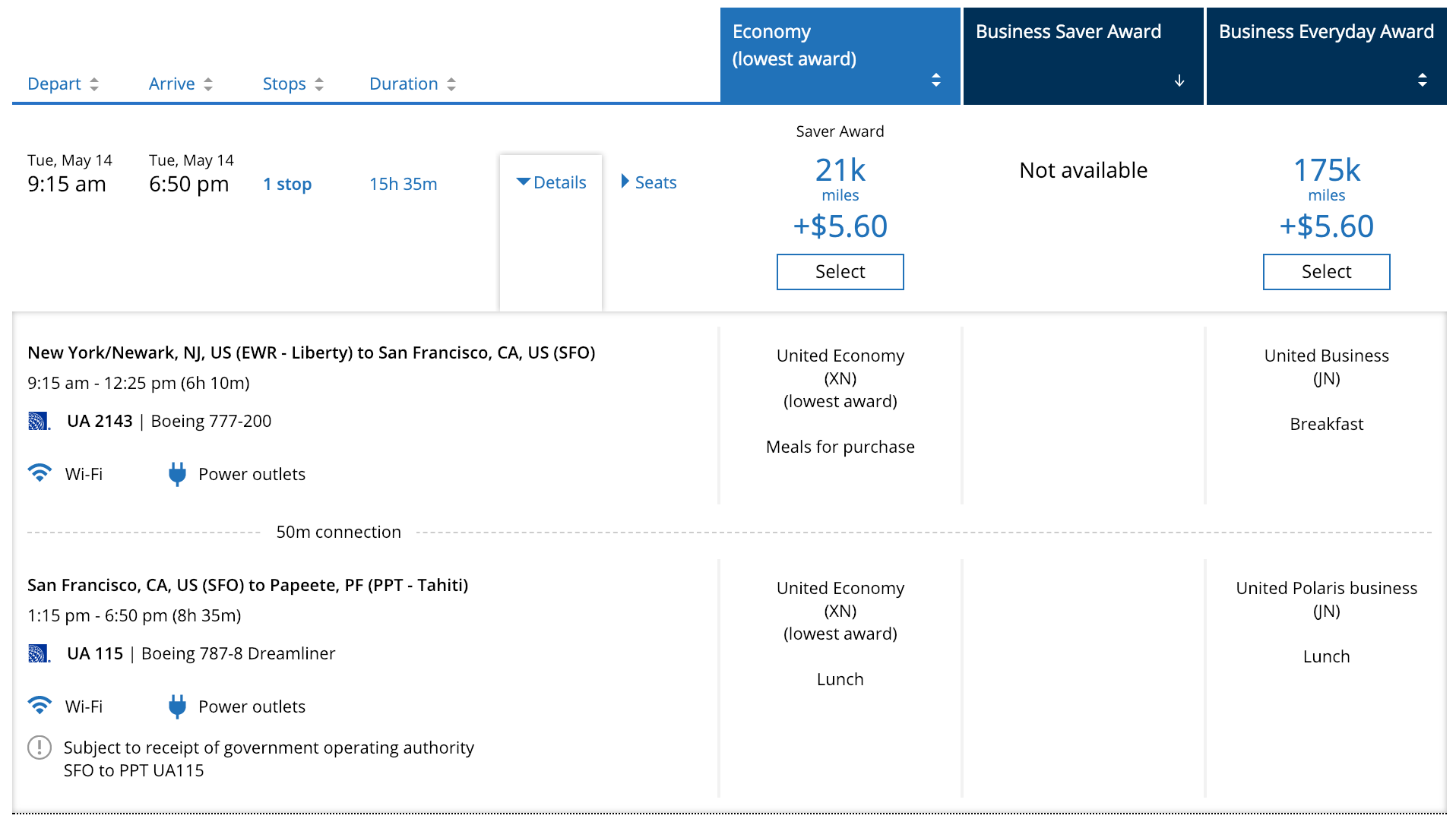Screen dimensions: 1456x825
Task: Expand the Seats section
Action: coord(648,182)
